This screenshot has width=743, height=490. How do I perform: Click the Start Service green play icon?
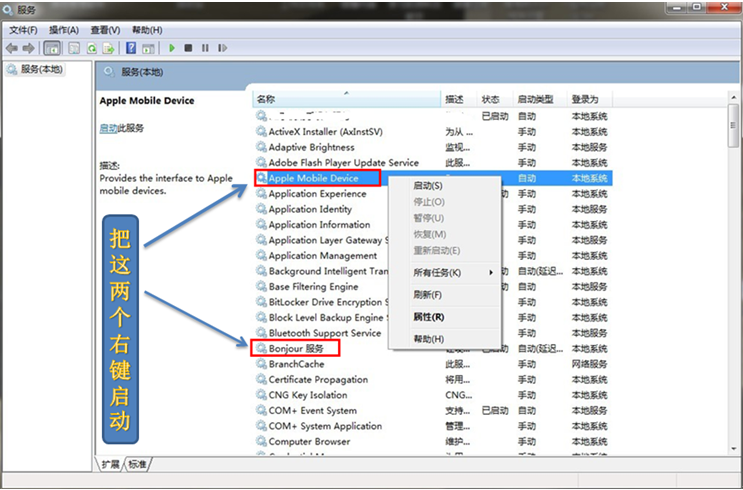172,48
